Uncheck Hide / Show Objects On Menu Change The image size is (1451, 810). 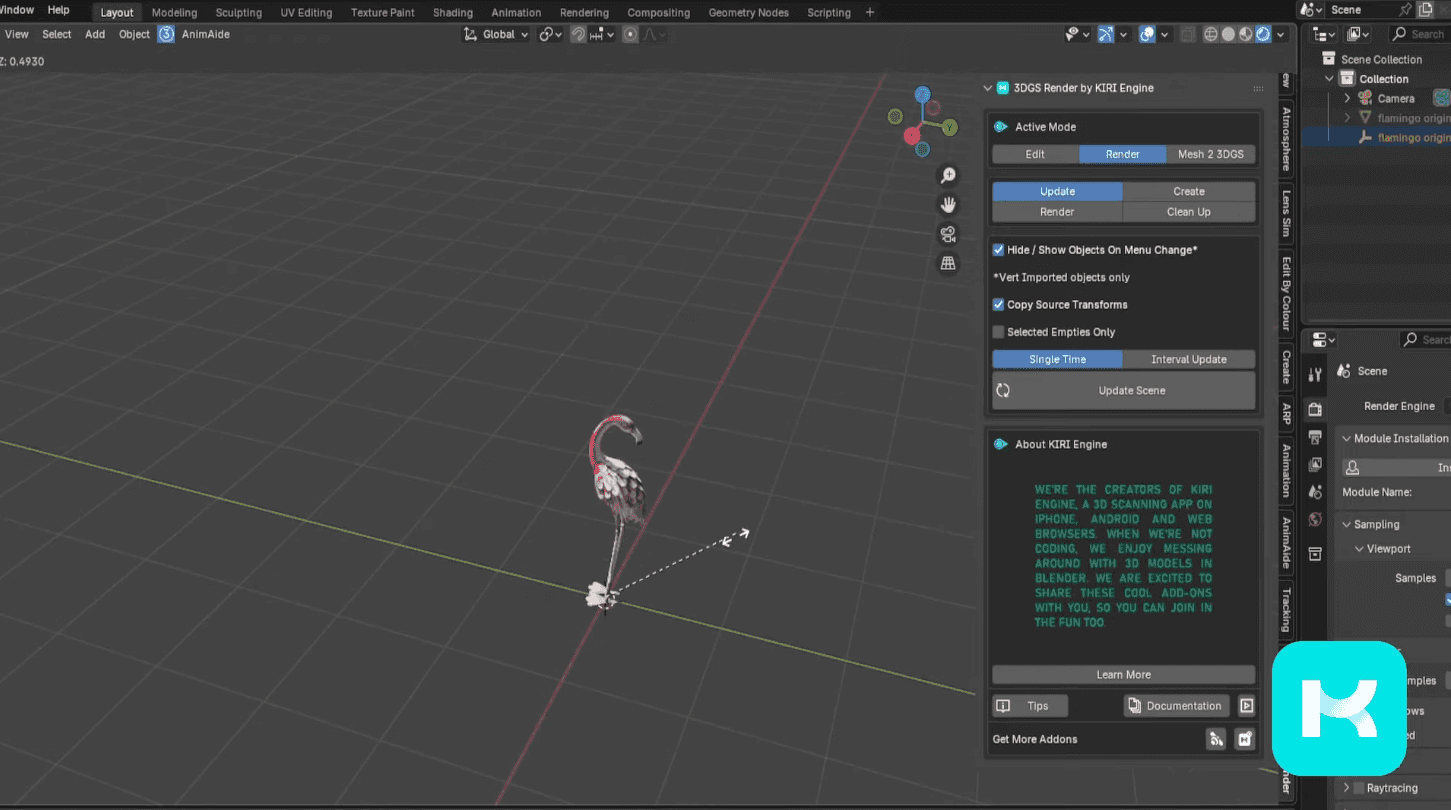click(998, 250)
